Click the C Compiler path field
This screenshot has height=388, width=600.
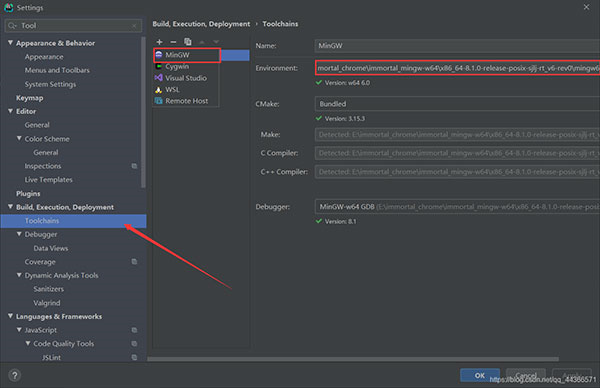coord(457,153)
